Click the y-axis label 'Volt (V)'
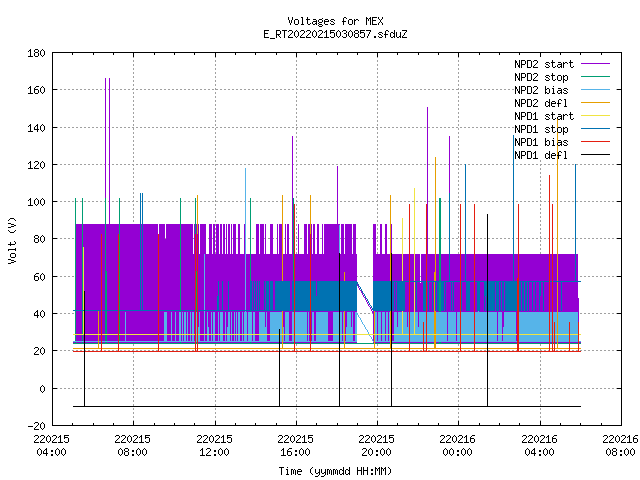Image resolution: width=640 pixels, height=480 pixels. coord(12,241)
